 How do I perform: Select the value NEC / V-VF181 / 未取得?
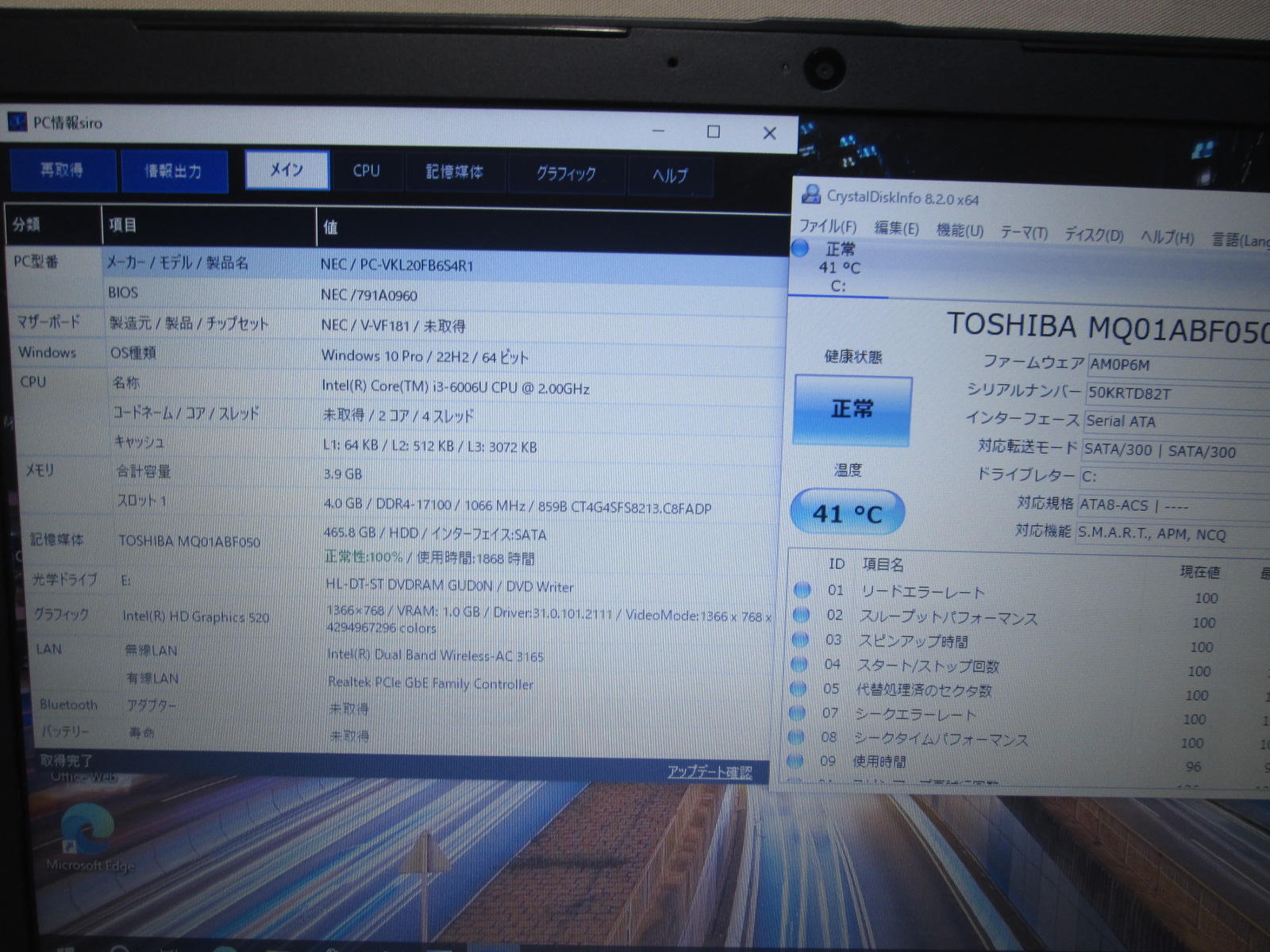coord(393,325)
